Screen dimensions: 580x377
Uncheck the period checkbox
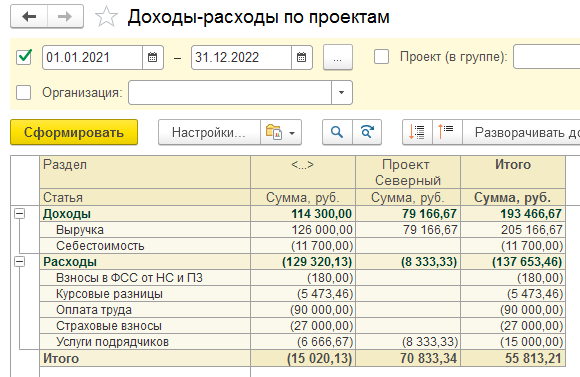24,57
